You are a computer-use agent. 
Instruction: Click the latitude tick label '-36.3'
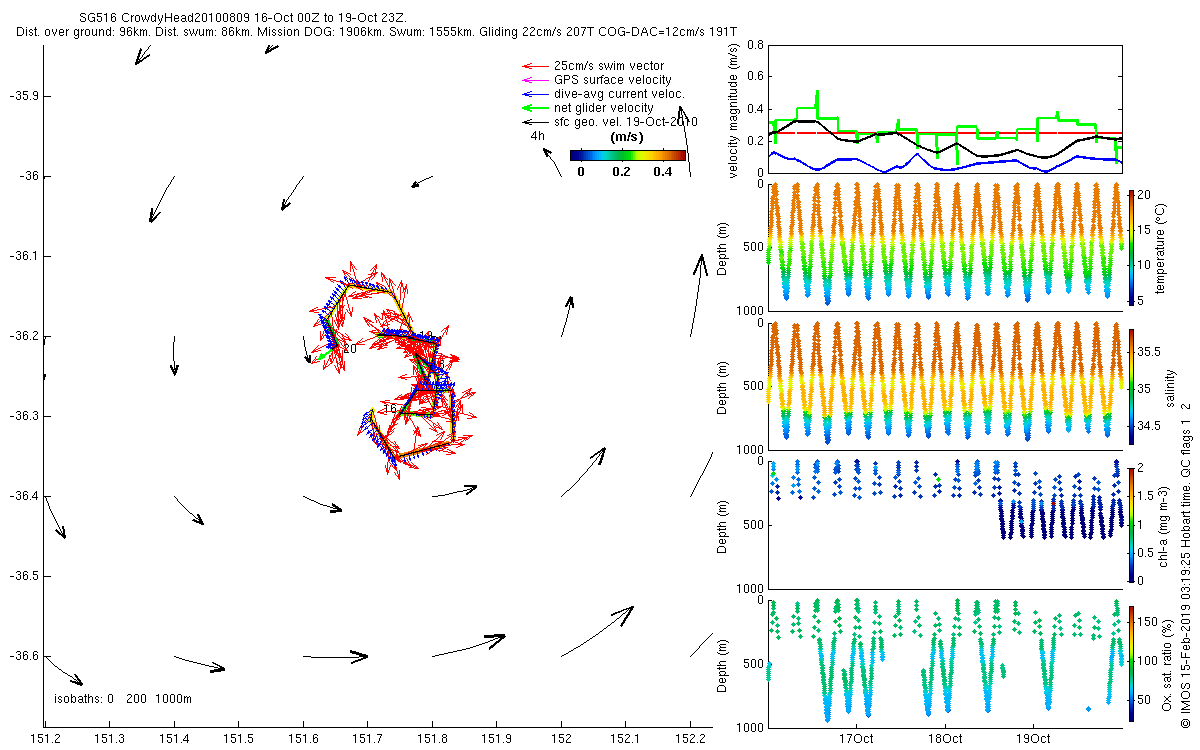point(23,416)
